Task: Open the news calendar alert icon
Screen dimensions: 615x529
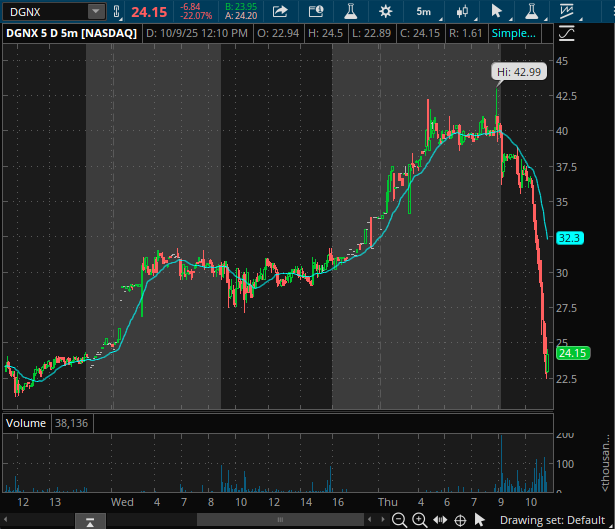Action: pos(316,11)
